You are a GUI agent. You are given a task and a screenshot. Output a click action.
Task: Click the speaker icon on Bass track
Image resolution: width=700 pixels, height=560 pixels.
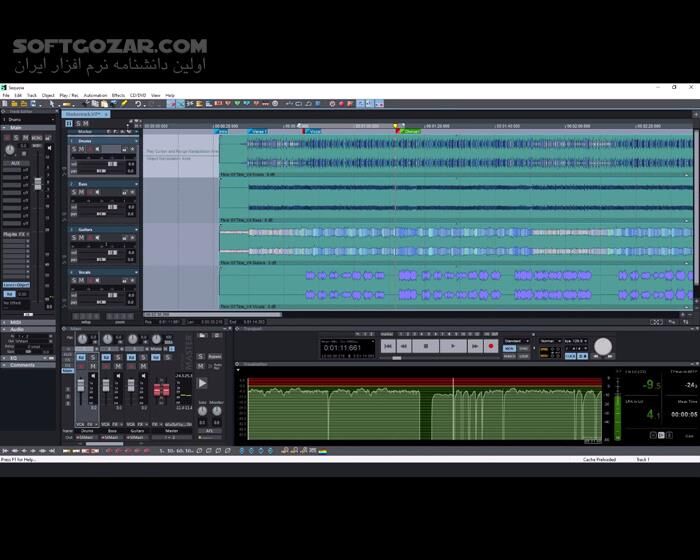point(98,192)
